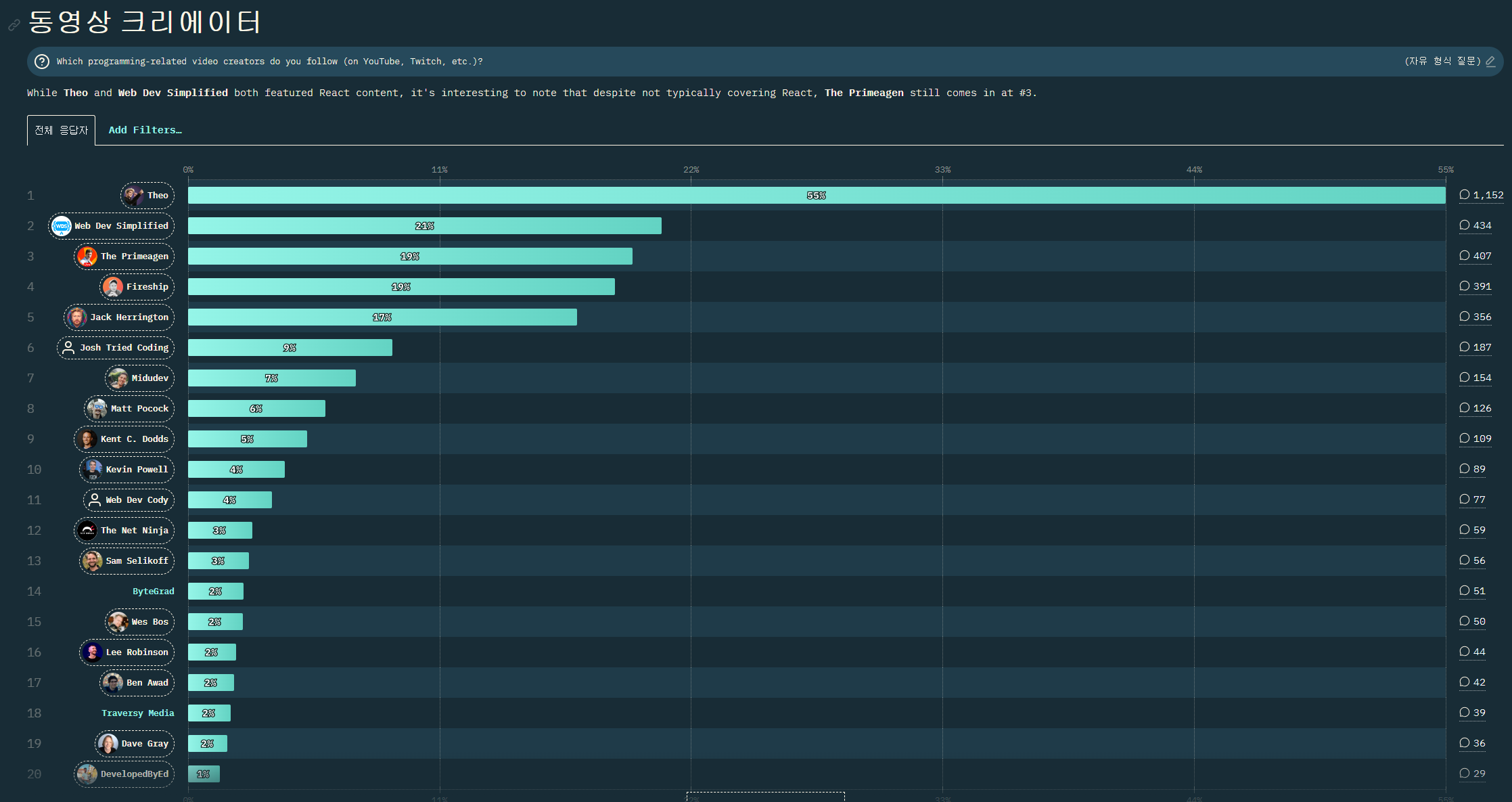Open the Traversy Media link
The height and width of the screenshot is (802, 1512).
137,713
